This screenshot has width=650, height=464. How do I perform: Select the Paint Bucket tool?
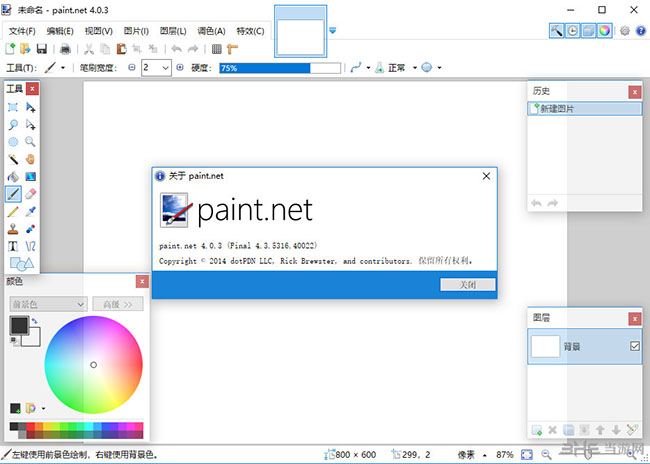[13, 177]
